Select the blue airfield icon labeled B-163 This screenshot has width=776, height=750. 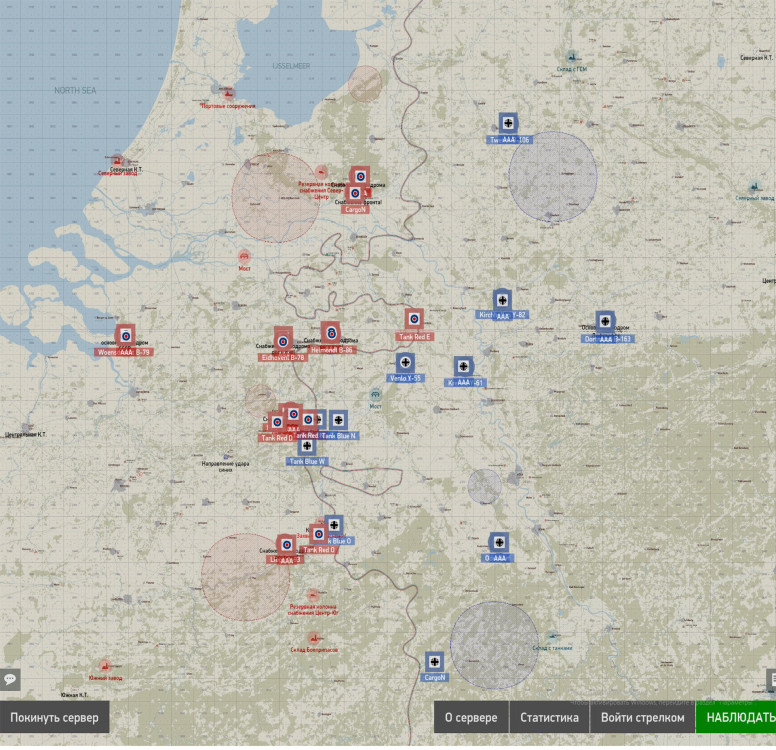605,322
